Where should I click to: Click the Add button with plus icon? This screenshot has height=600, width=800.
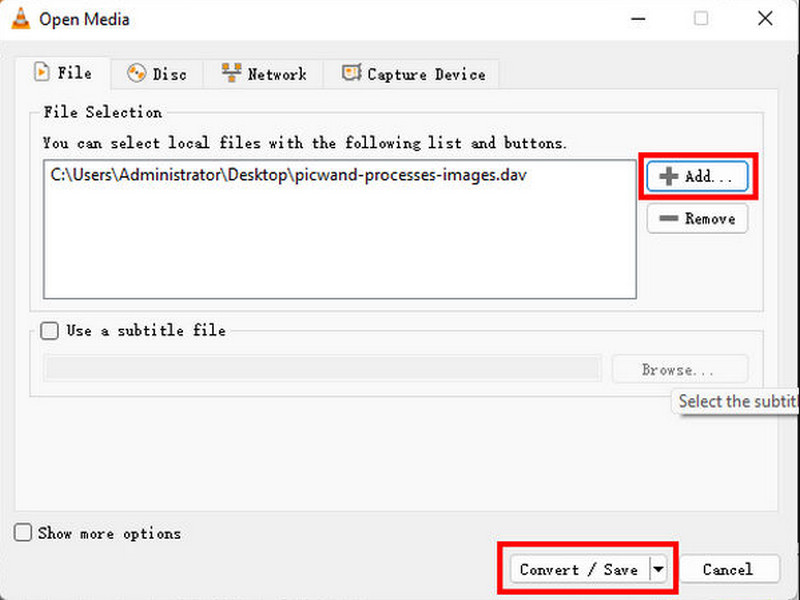pos(697,176)
